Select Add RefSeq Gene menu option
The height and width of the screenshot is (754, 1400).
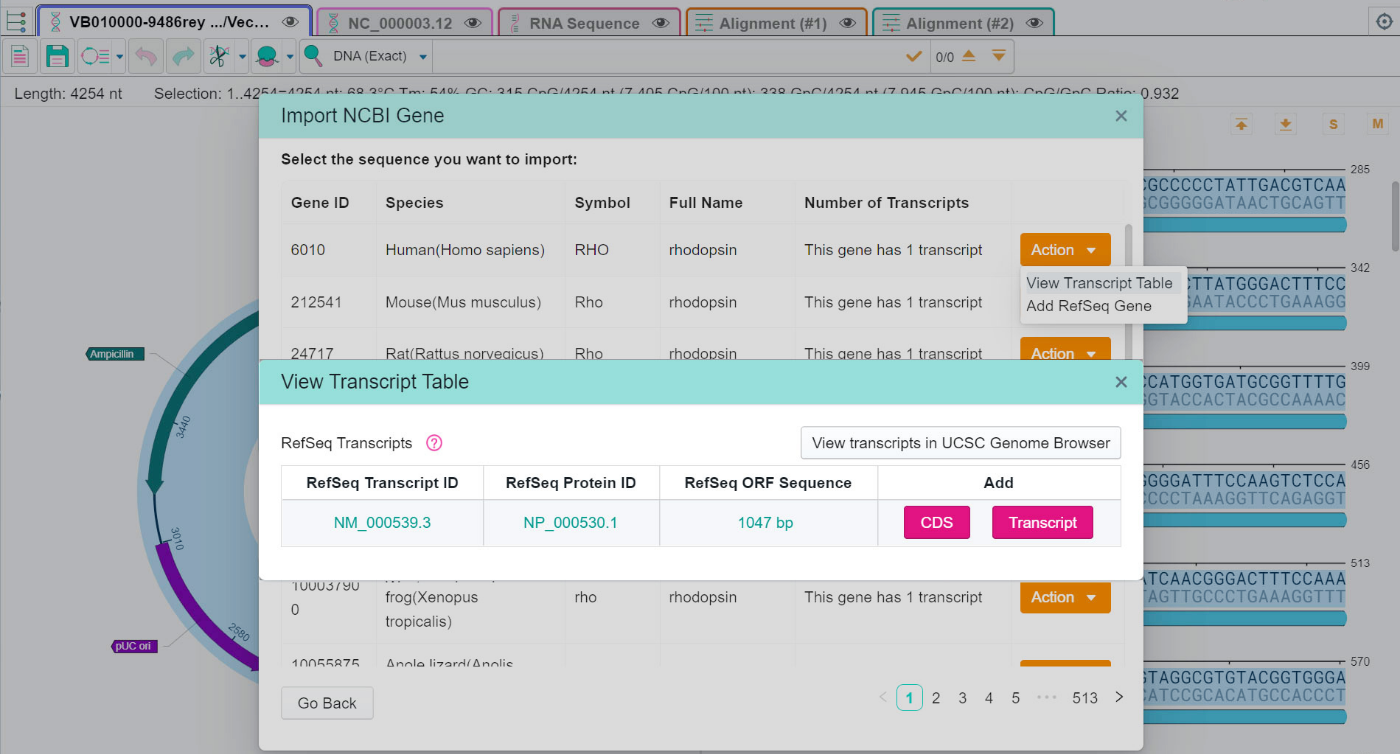point(1089,306)
